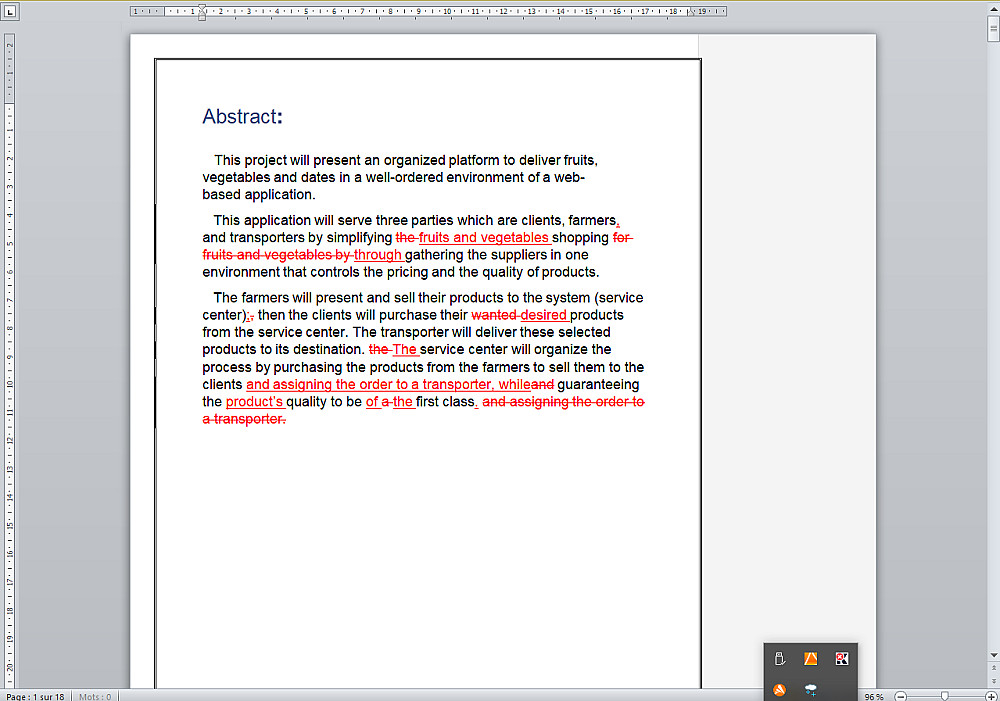Click the inserted word 'product's'
Screen dimensions: 1000x701
pos(254,401)
